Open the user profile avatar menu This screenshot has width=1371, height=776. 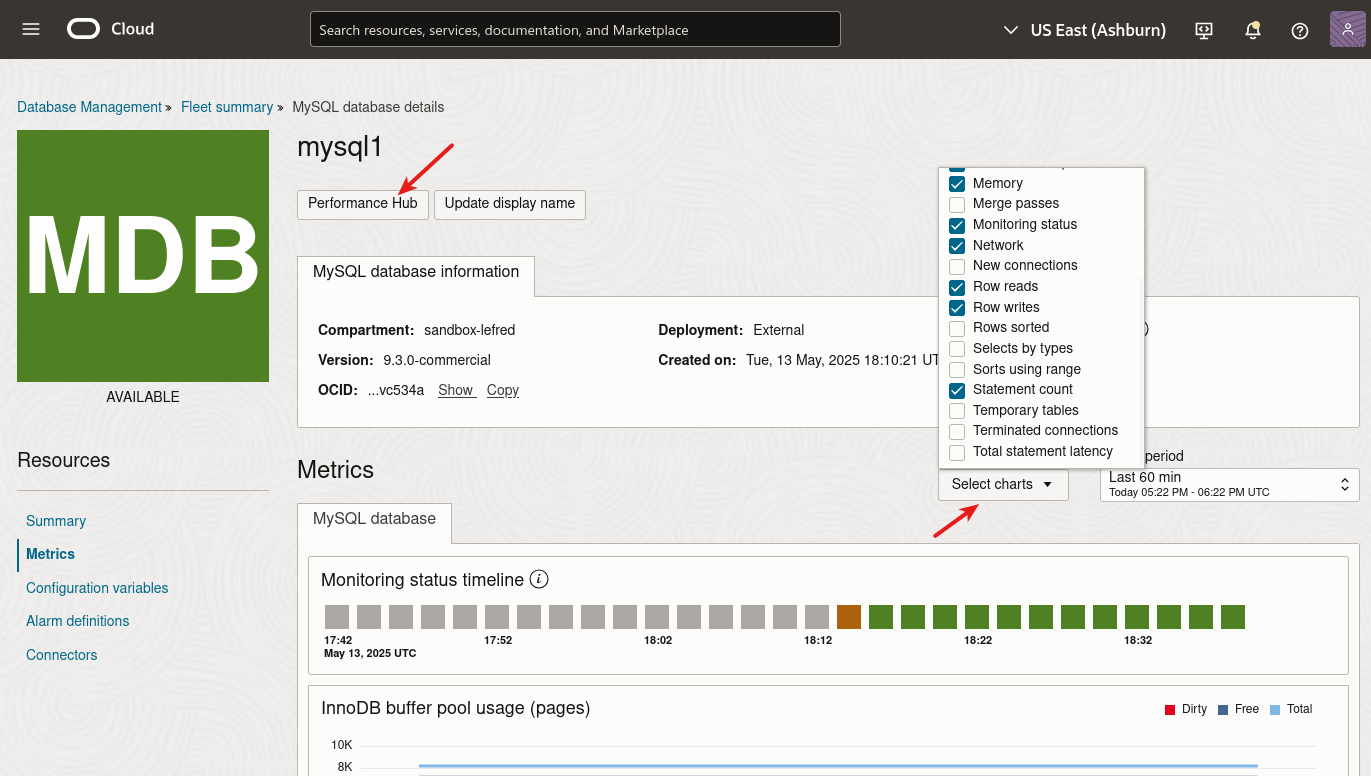click(x=1348, y=29)
